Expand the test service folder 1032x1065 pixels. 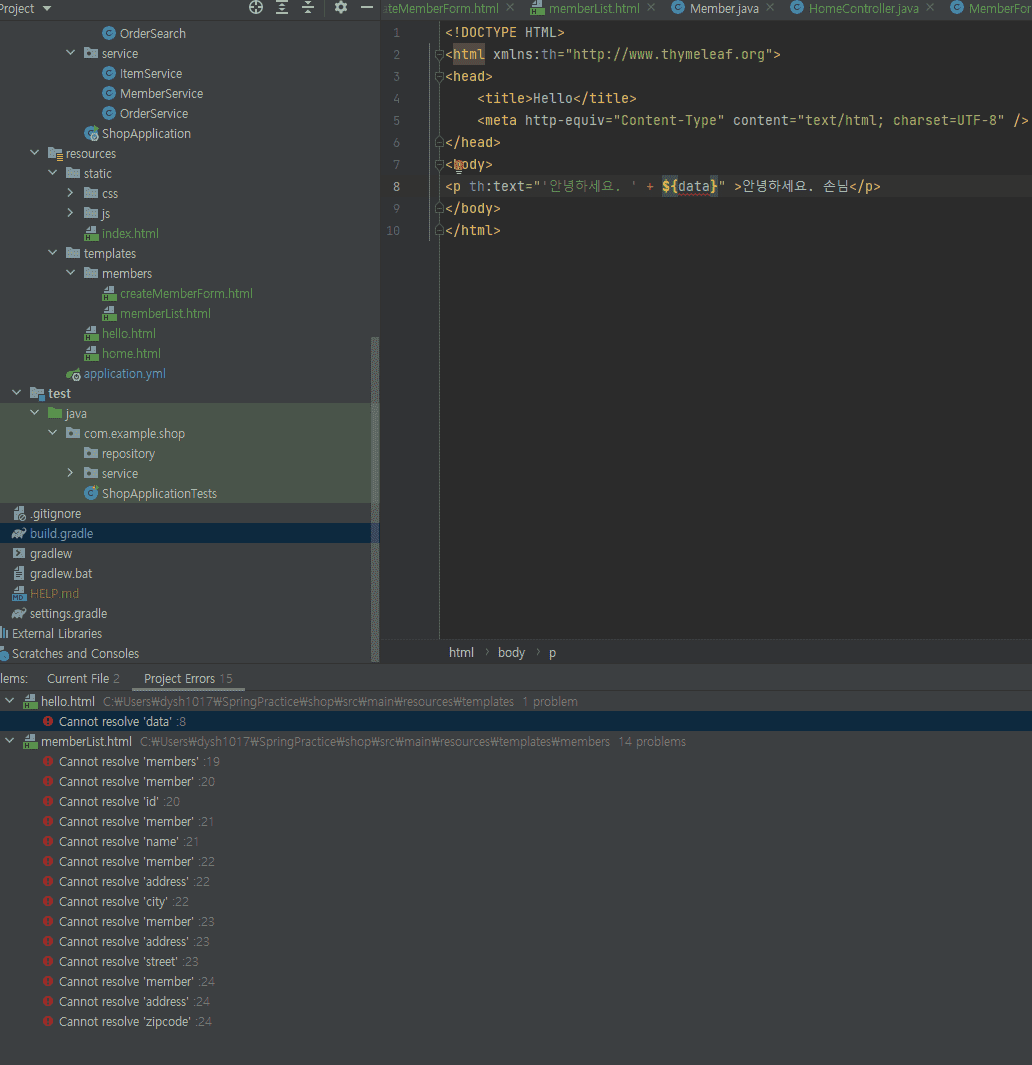click(x=71, y=473)
